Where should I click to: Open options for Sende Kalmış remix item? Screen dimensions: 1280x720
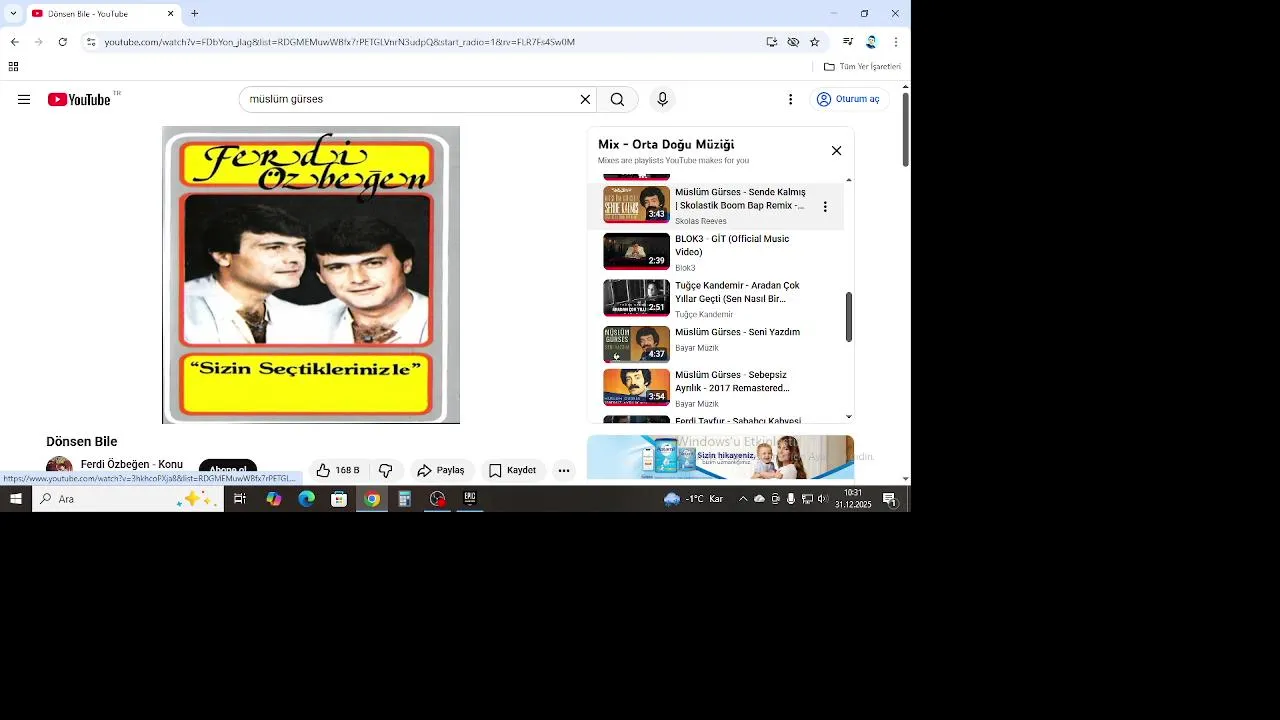tap(825, 207)
